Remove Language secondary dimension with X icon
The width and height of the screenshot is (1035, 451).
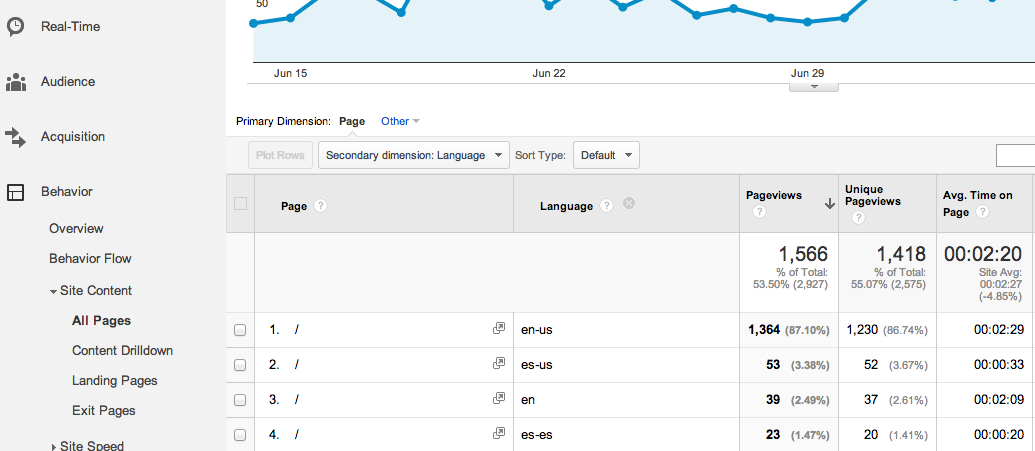coord(629,204)
